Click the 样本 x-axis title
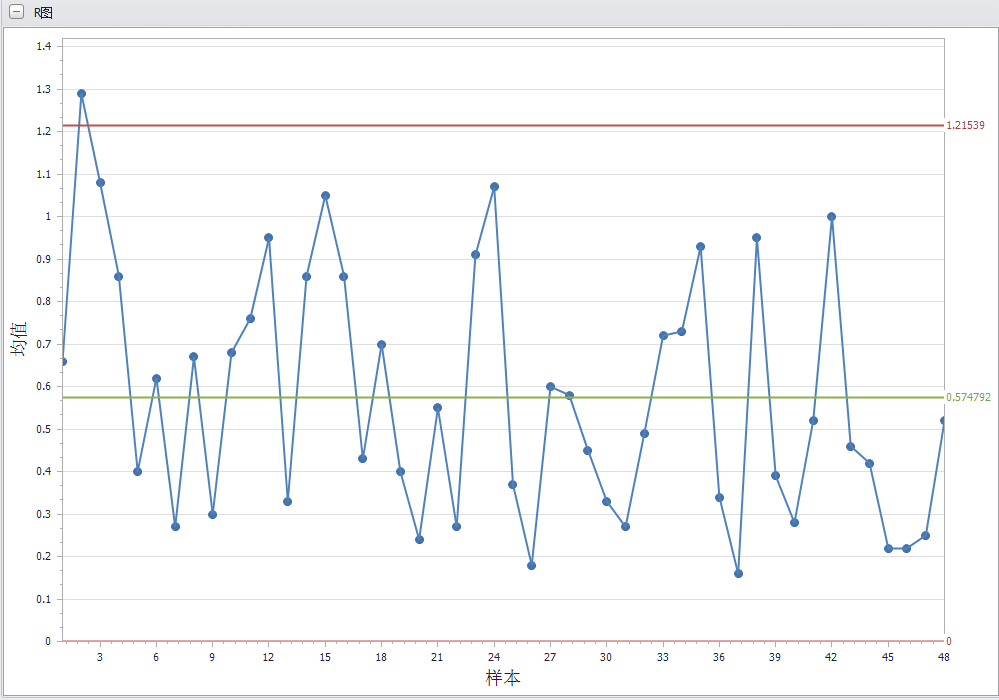999x700 pixels. [x=503, y=678]
